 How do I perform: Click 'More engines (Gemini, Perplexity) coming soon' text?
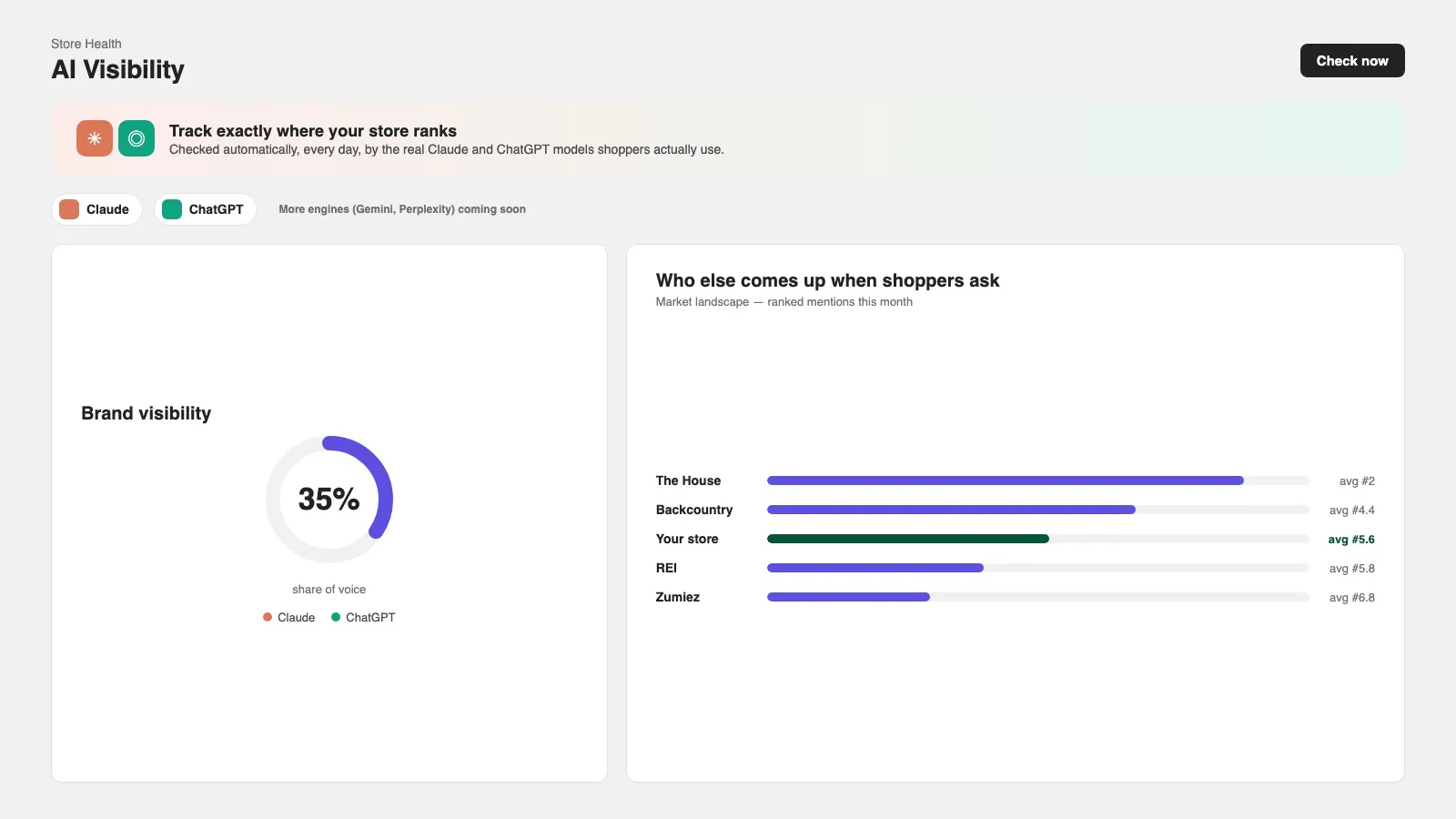point(402,209)
